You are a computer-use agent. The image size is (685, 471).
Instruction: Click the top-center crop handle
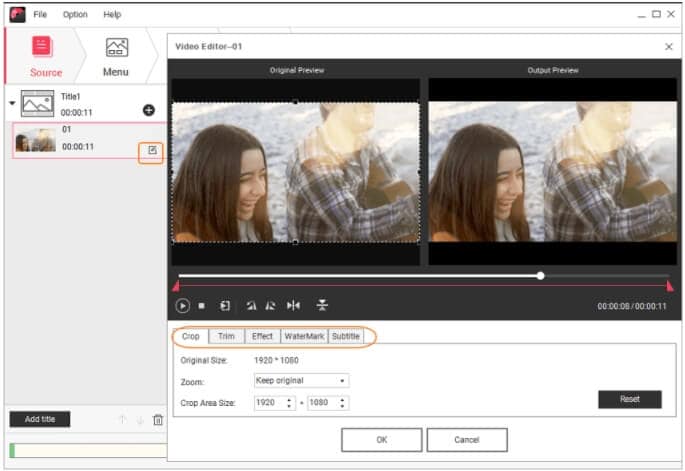tap(296, 102)
